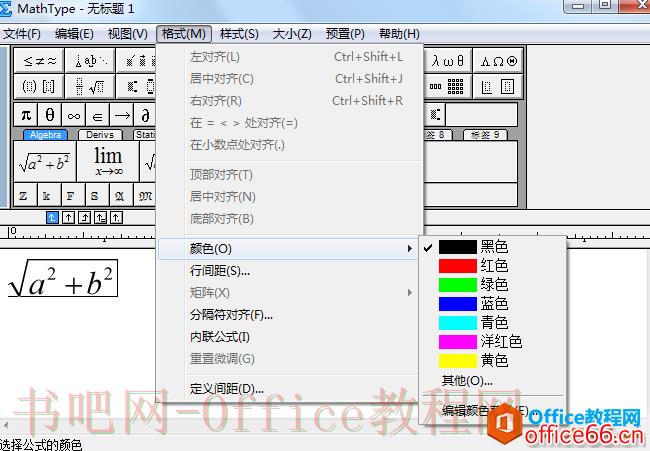Select the fifth tab-stop alignment button

coord(116,217)
